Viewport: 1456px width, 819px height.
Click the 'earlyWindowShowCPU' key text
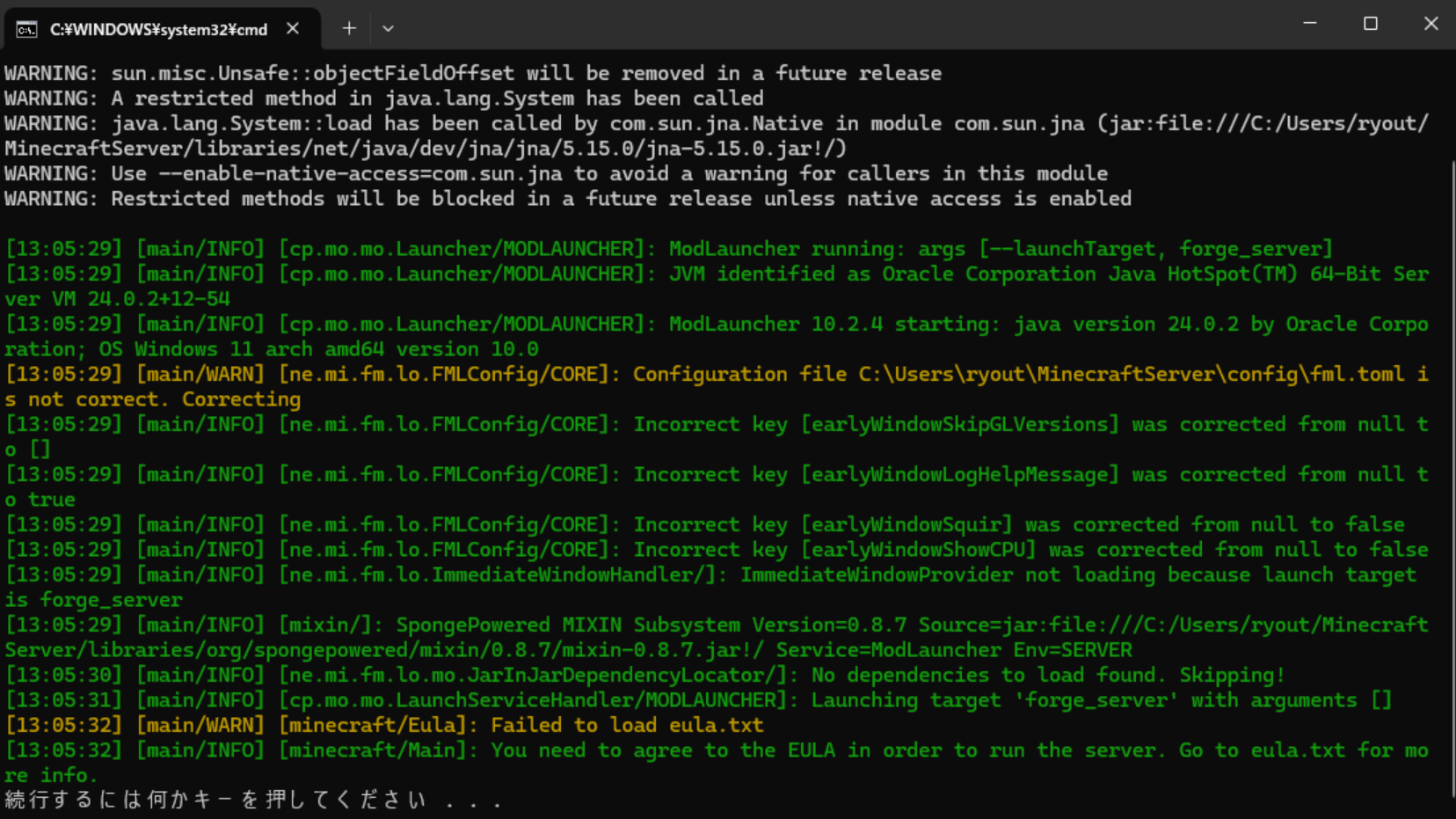click(x=919, y=550)
